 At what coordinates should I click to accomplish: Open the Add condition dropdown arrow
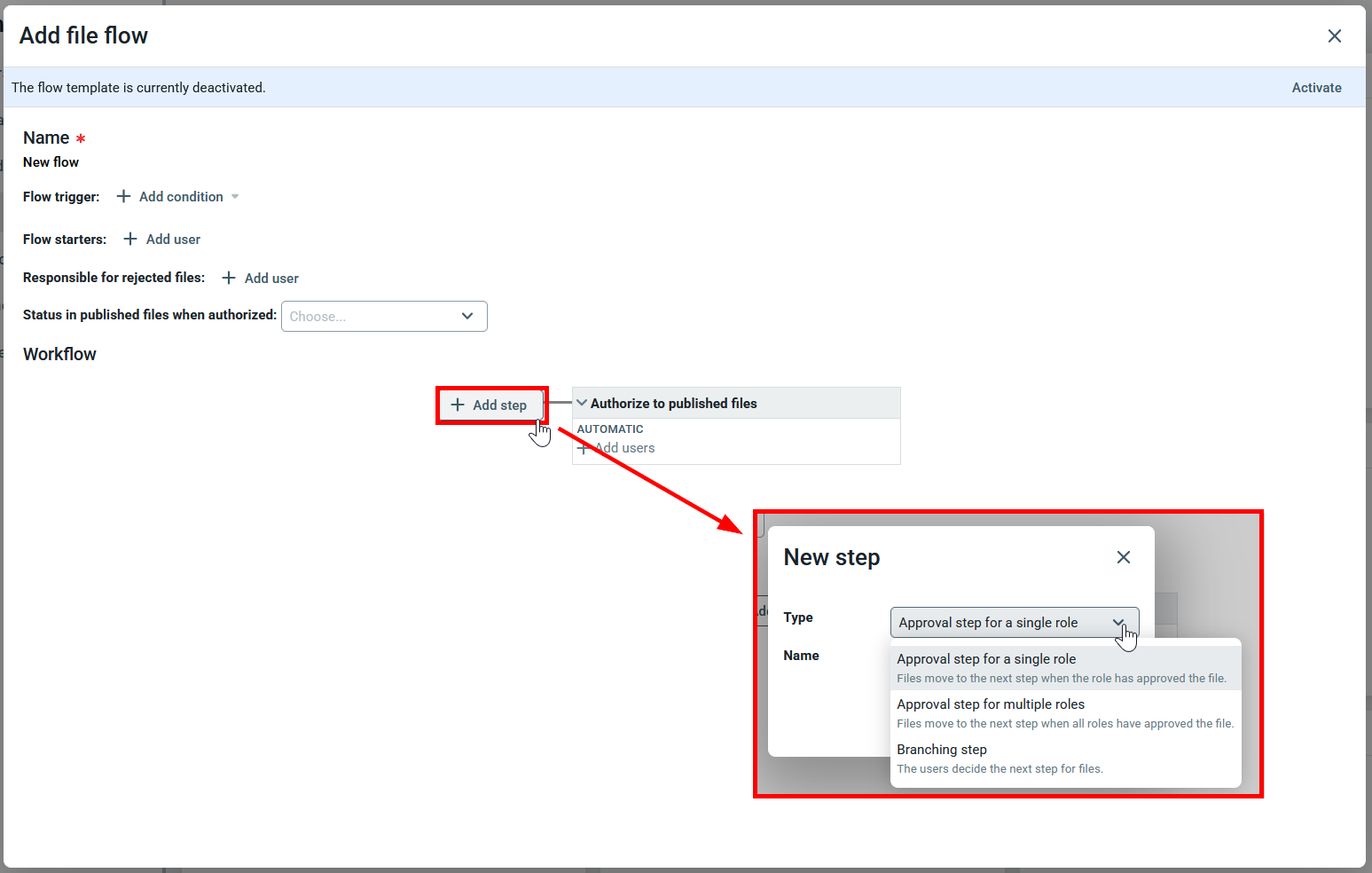coord(235,197)
